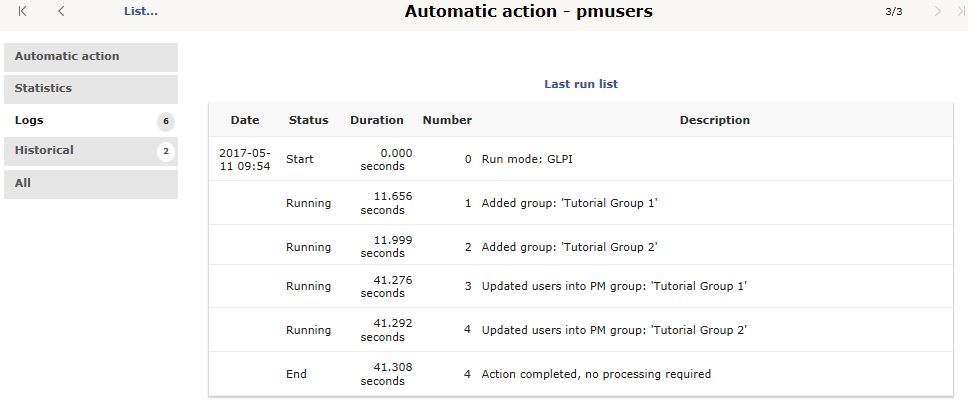Screen dimensions: 968x407
Task: Click the Status column header
Action: pyautogui.click(x=309, y=120)
